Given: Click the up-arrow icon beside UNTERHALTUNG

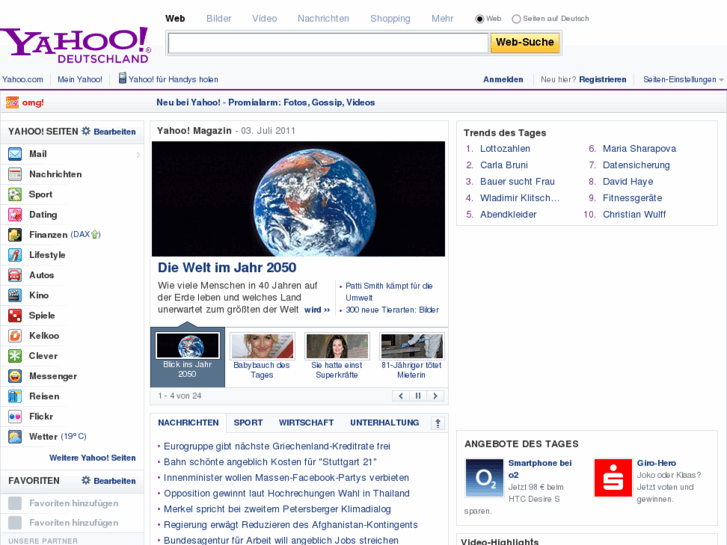Looking at the screenshot, I should (x=438, y=423).
